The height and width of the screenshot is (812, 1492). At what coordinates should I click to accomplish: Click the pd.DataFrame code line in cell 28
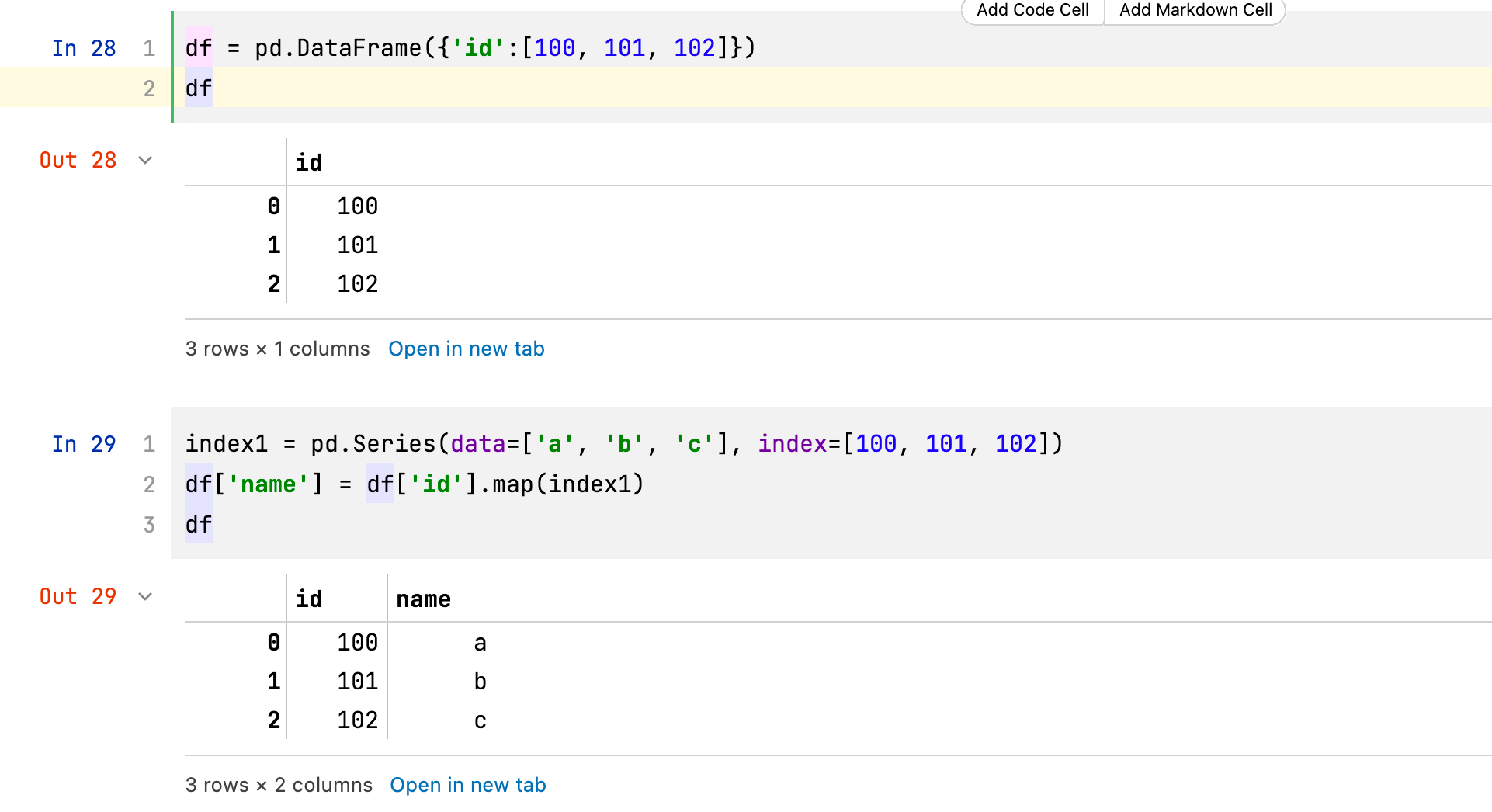coord(470,48)
